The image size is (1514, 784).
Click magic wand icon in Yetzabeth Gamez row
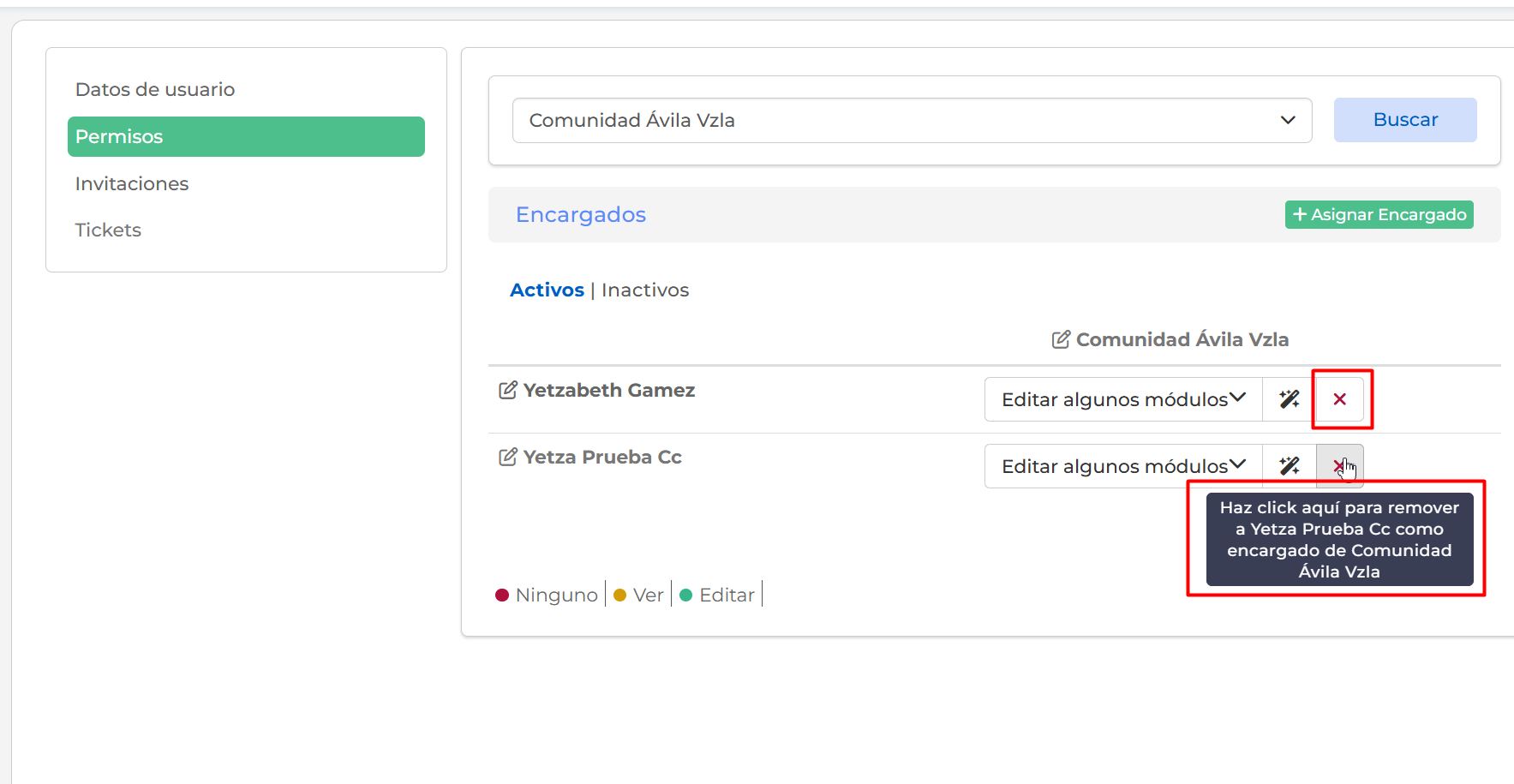[x=1290, y=399]
